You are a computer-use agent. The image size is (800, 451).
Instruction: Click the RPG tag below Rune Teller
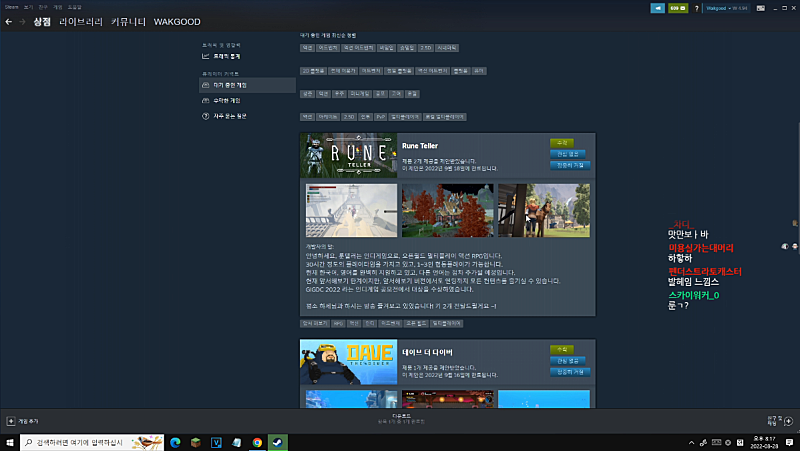[x=338, y=323]
